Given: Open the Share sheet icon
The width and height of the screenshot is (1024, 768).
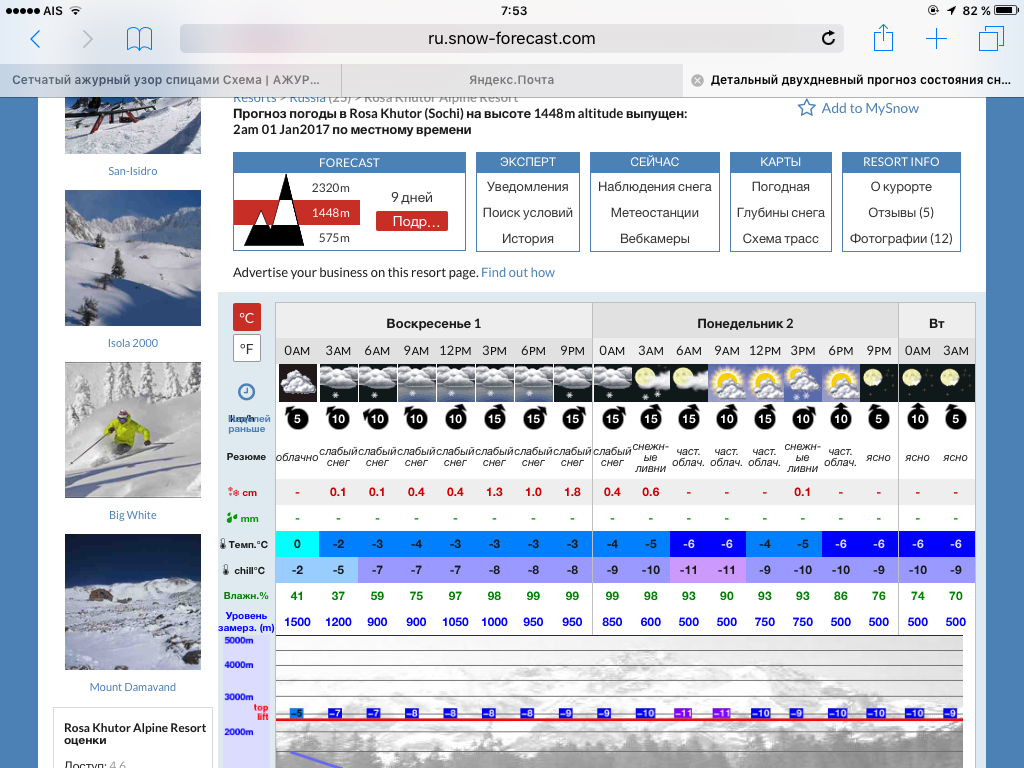Looking at the screenshot, I should [x=883, y=38].
